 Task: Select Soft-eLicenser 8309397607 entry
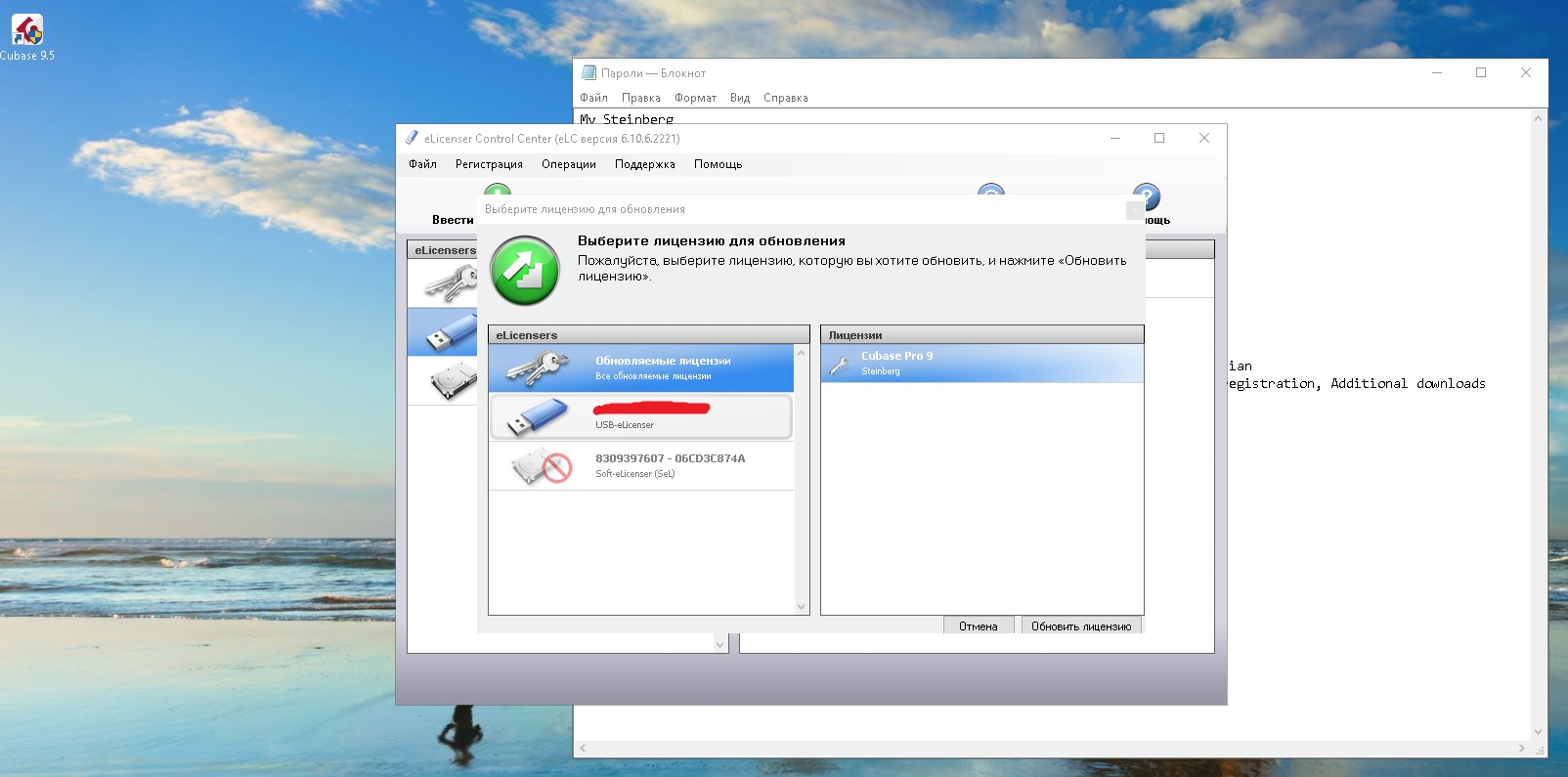pos(641,465)
